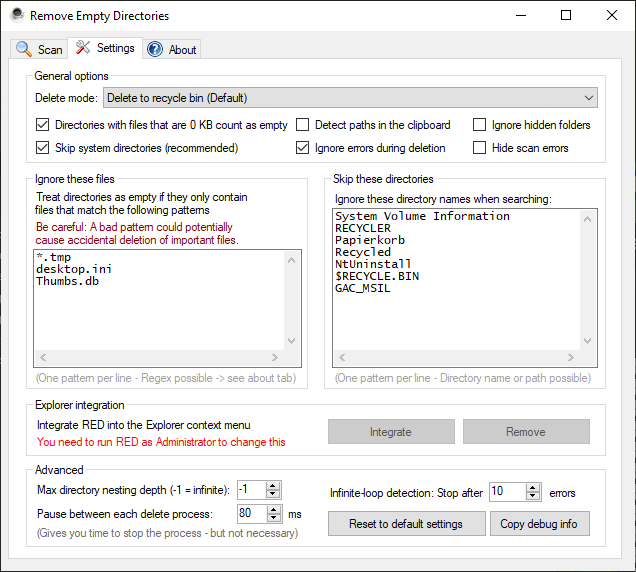Click skip directories list scroll left arrow
The image size is (636, 572).
click(342, 357)
